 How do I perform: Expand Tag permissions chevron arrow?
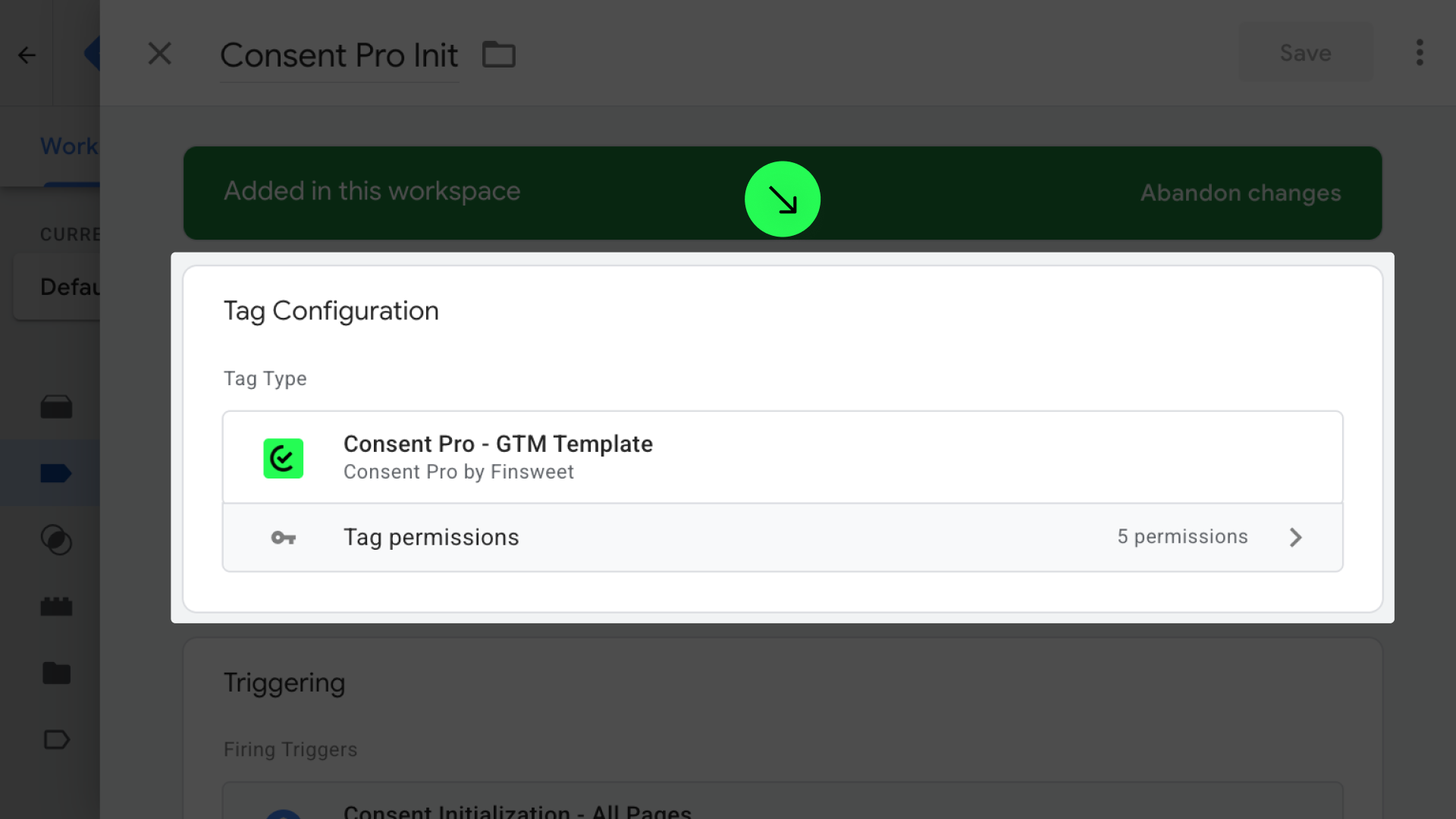pyautogui.click(x=1295, y=538)
